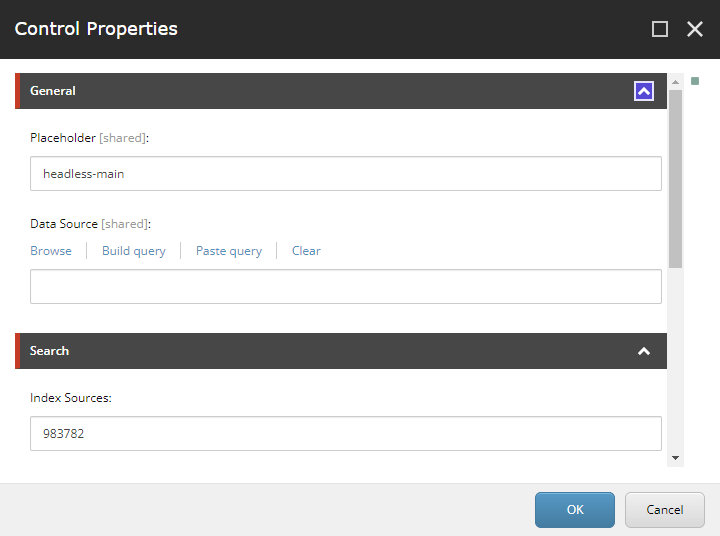Click the General section header title

53,91
